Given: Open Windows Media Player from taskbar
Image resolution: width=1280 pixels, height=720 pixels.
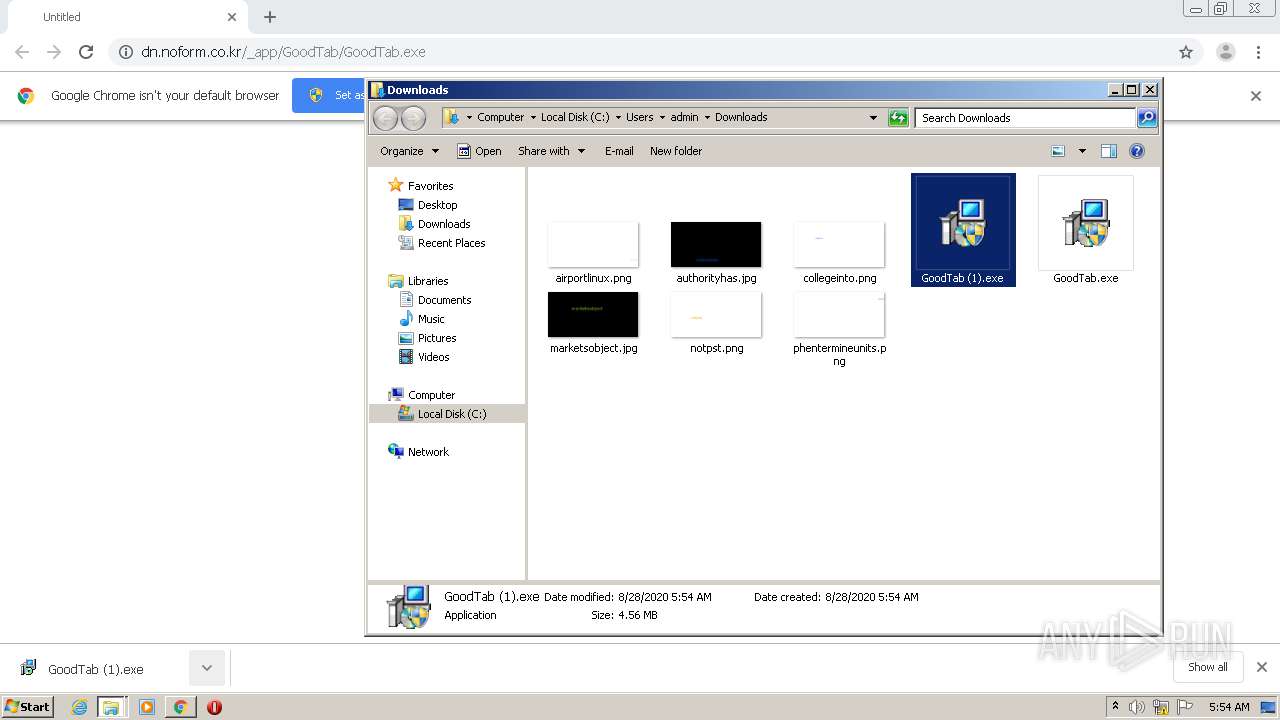Looking at the screenshot, I should pos(147,707).
